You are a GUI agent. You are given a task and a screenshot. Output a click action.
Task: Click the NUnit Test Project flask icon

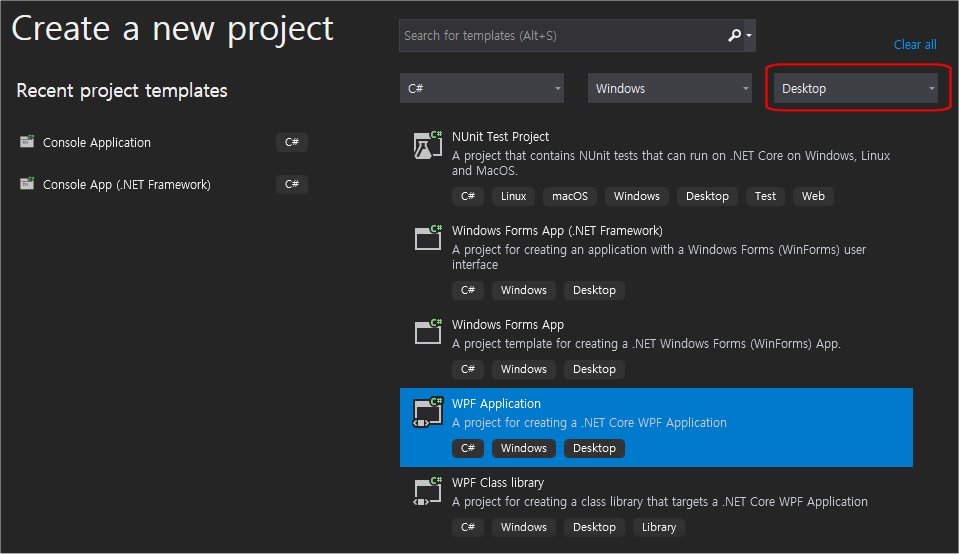pos(428,145)
